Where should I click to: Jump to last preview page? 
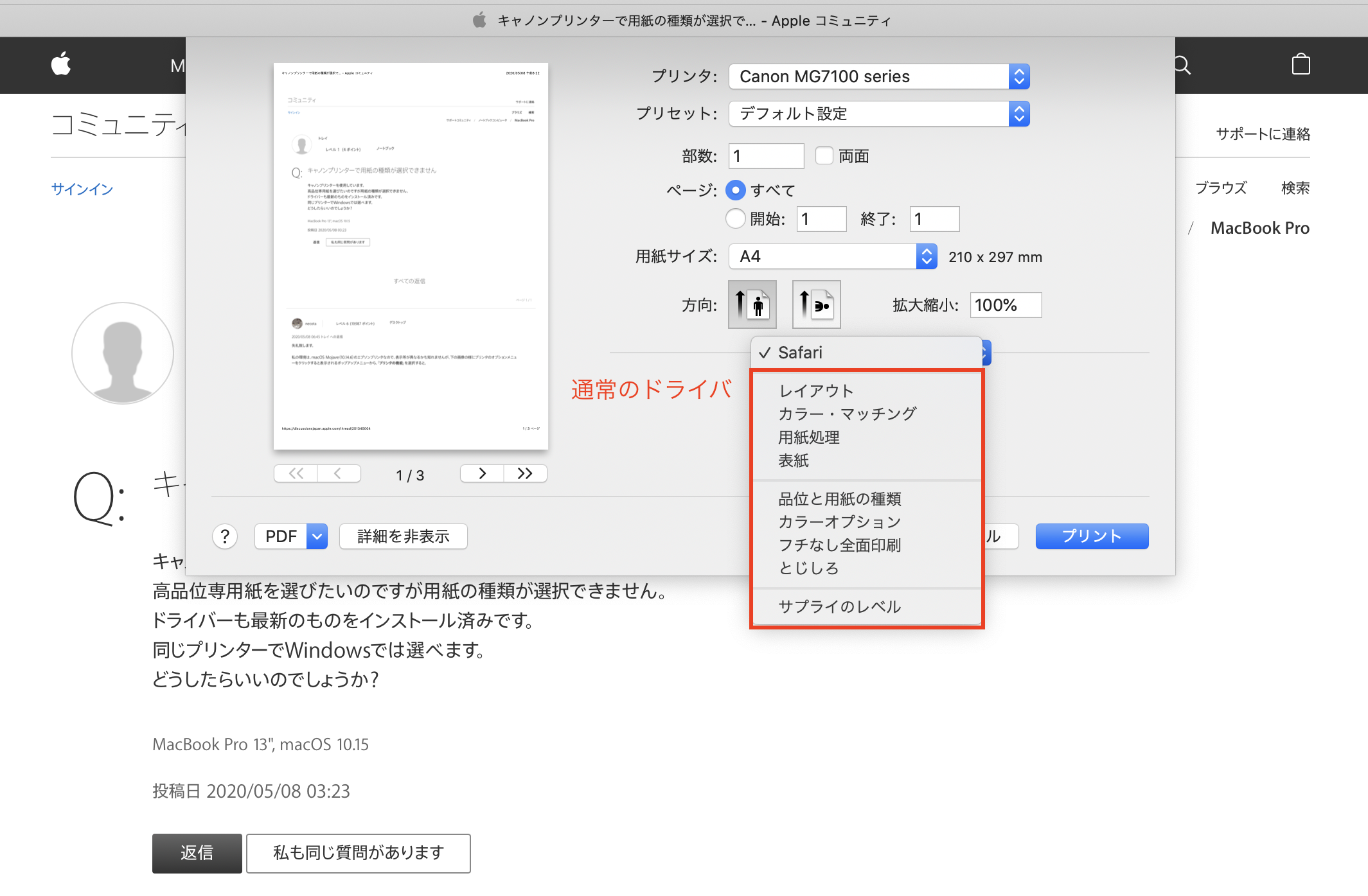point(525,473)
